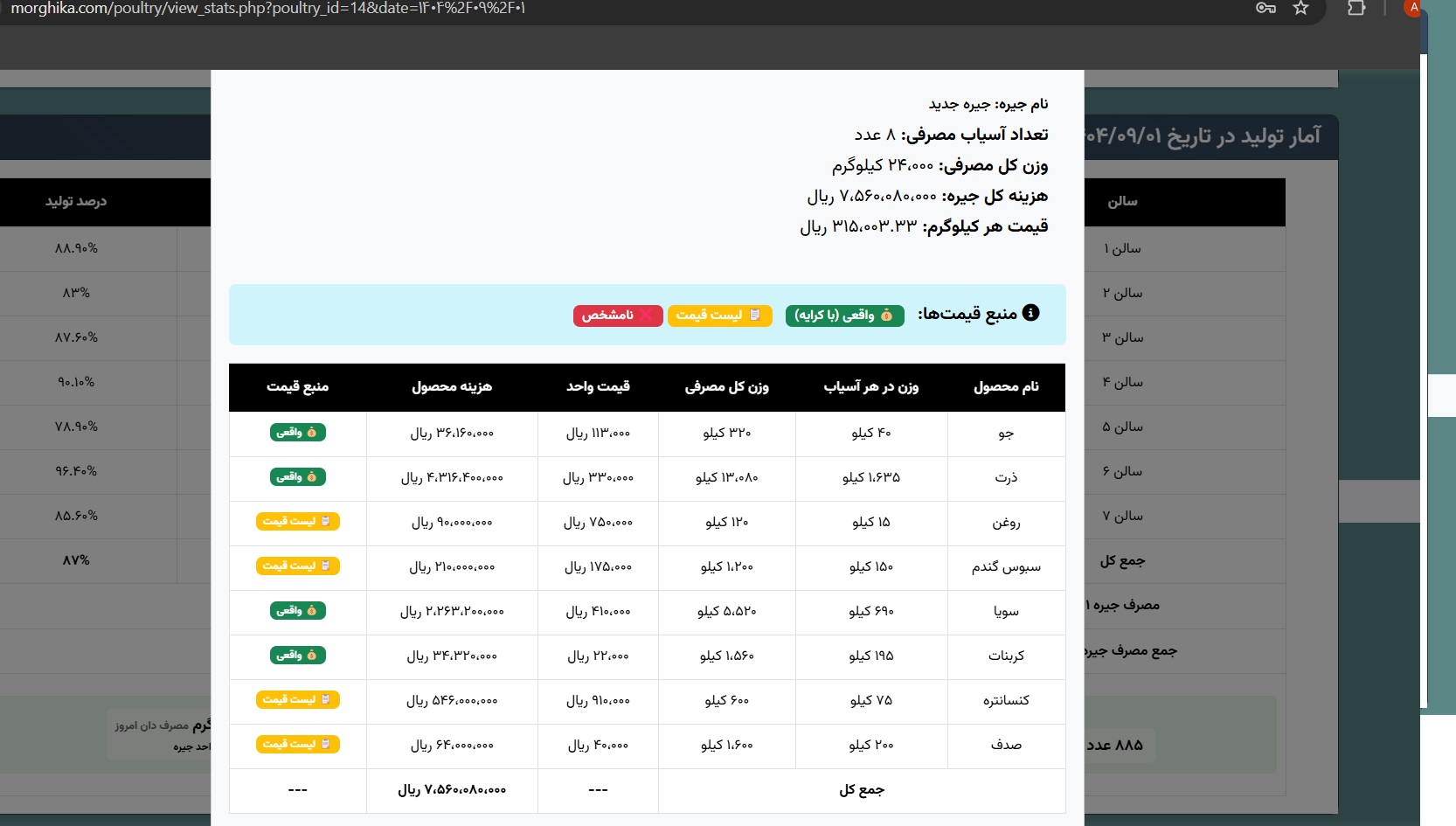The height and width of the screenshot is (826, 1456).
Task: Click the red X icon inside نامشخص badge
Action: [x=645, y=316]
